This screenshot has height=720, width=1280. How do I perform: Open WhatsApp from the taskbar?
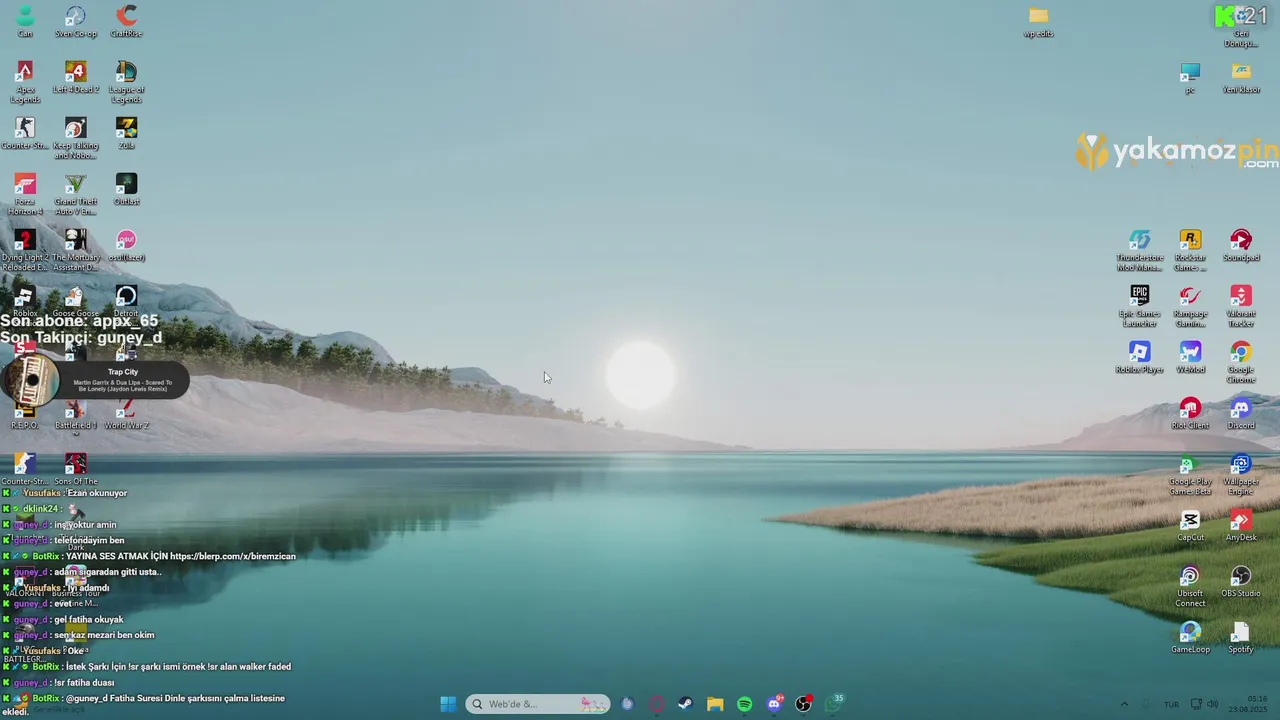834,704
